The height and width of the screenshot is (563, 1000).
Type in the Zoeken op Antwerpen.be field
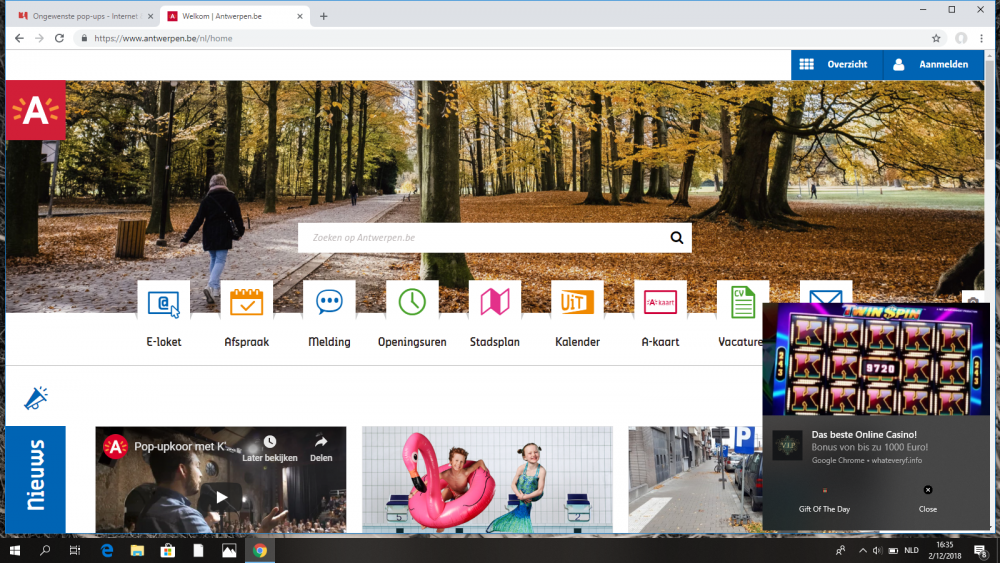(x=480, y=238)
